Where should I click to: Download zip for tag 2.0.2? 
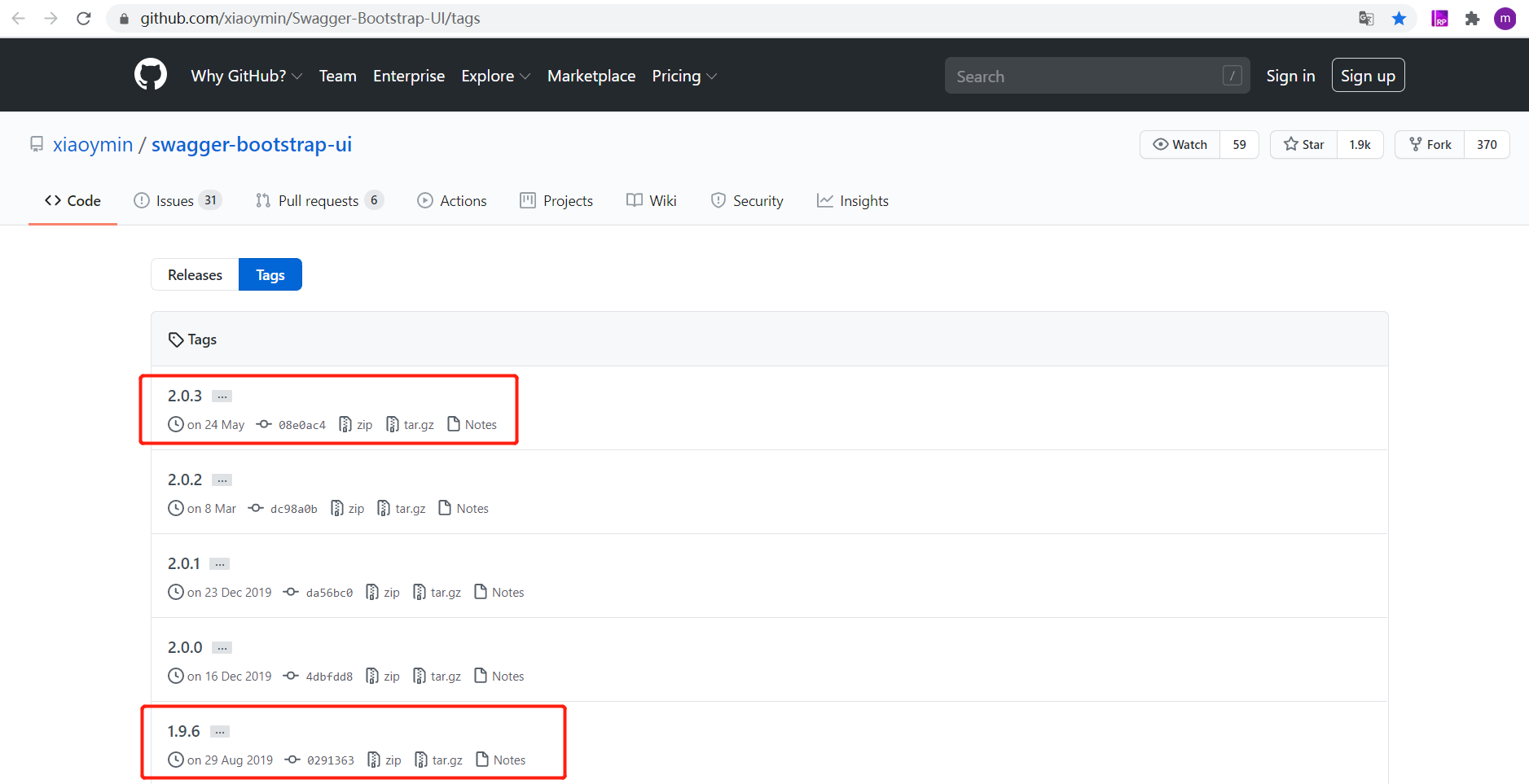pyautogui.click(x=348, y=509)
